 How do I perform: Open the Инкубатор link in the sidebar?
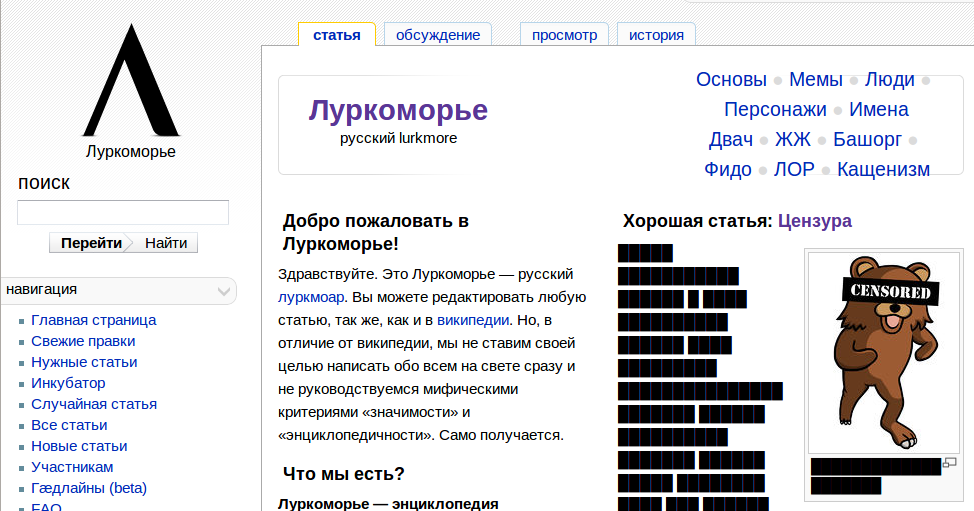pyautogui.click(x=68, y=383)
